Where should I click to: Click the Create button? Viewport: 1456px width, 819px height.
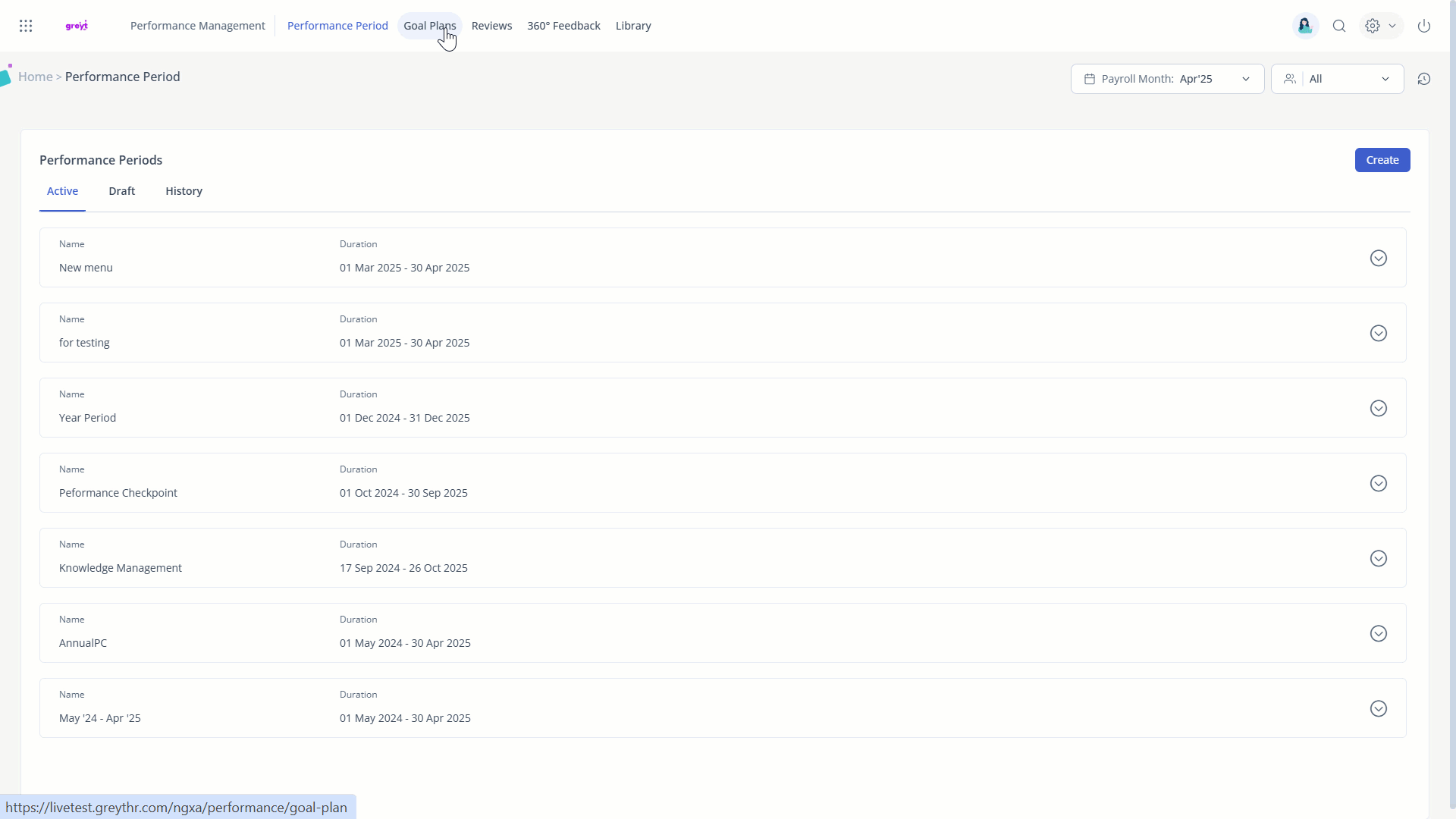[x=1382, y=160]
